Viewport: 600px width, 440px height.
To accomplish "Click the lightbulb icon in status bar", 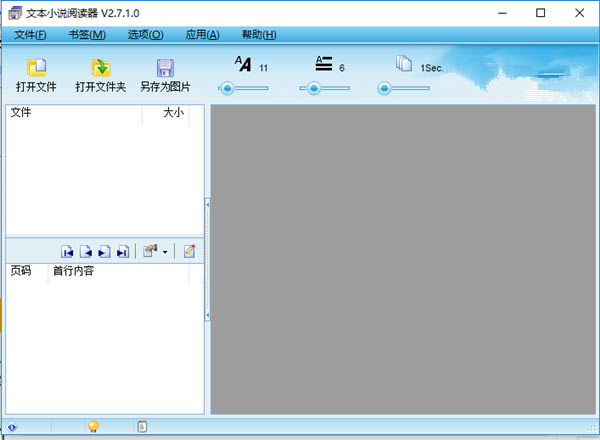I will [93, 426].
